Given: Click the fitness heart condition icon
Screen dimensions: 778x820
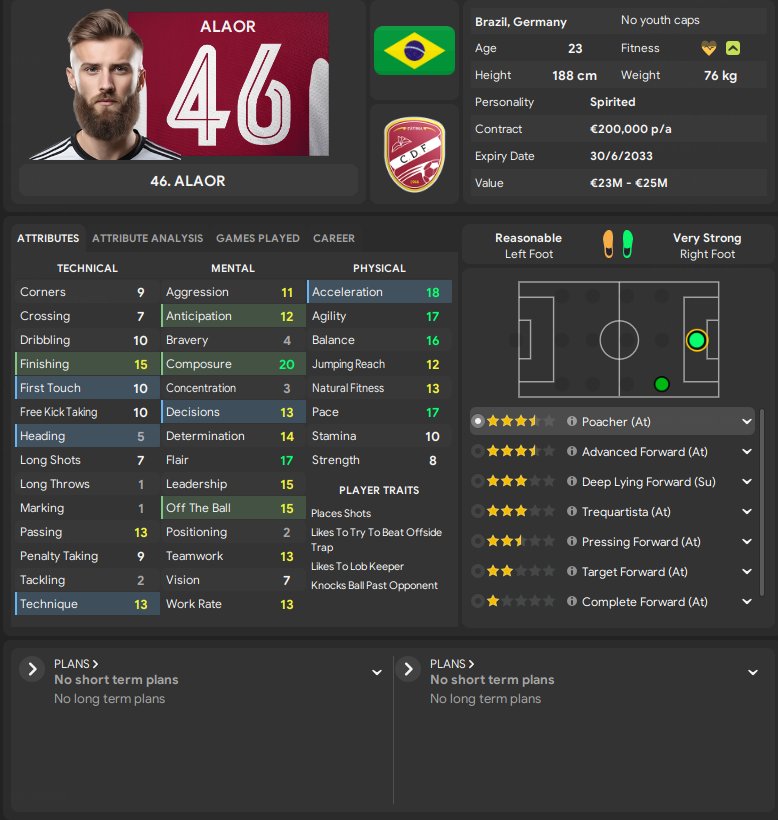Looking at the screenshot, I should (708, 49).
